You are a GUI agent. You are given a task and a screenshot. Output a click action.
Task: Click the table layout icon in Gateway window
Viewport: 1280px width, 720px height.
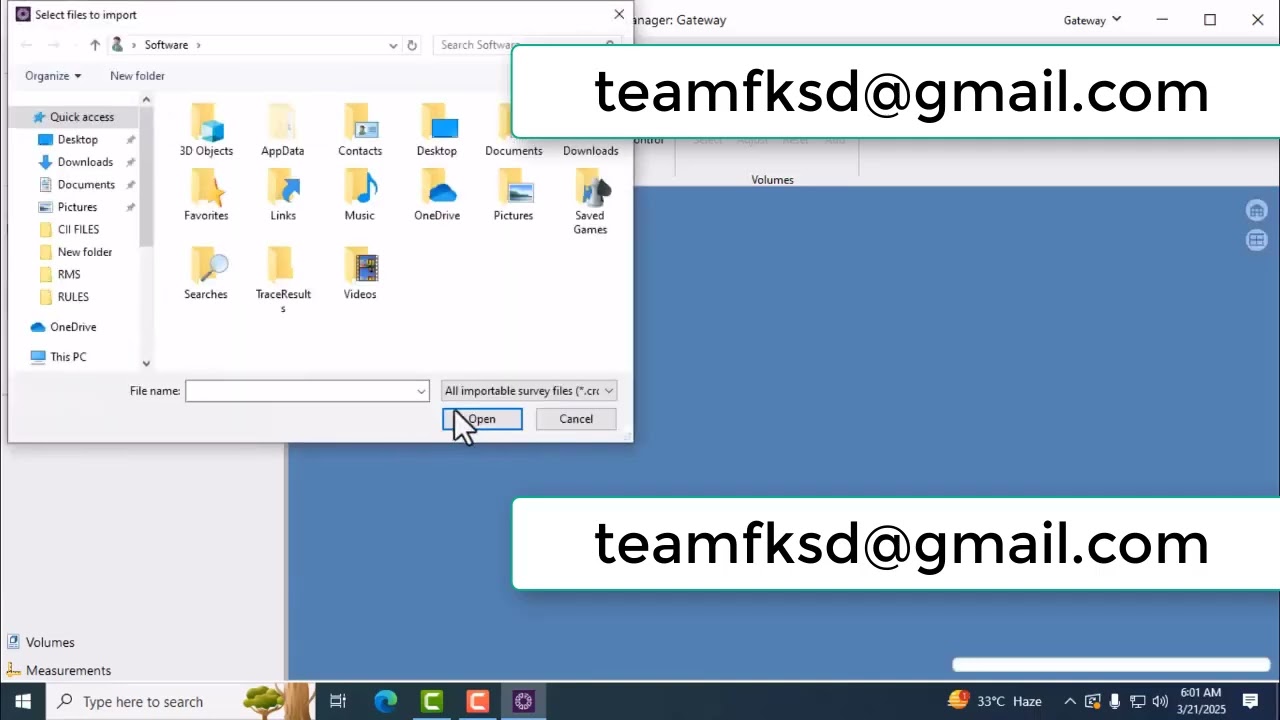[x=1257, y=240]
